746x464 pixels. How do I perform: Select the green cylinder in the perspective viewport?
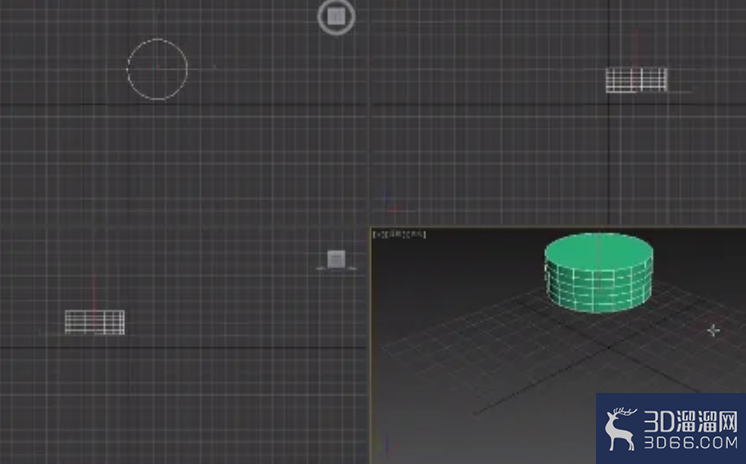point(599,273)
